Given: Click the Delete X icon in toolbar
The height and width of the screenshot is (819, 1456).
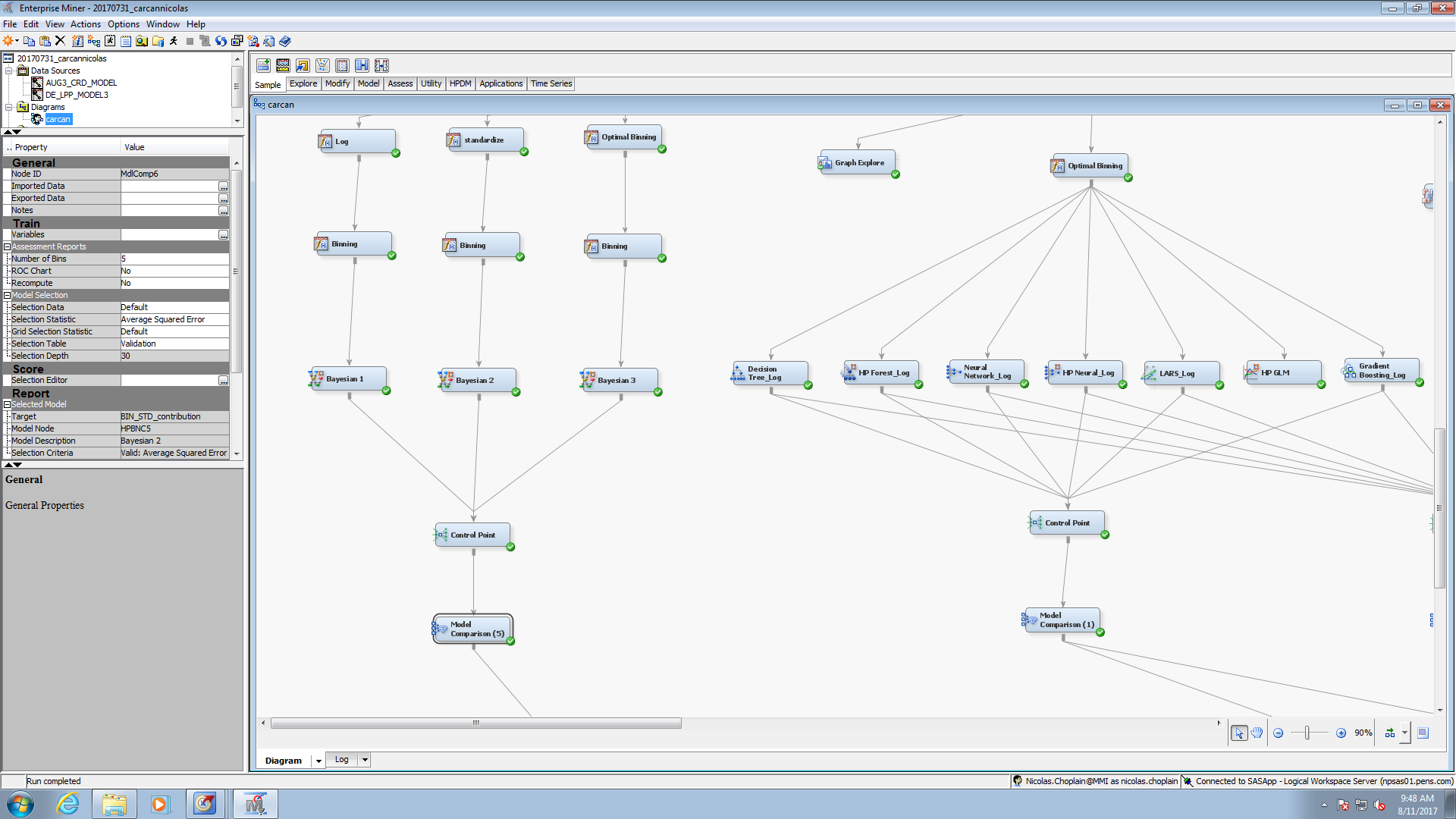Looking at the screenshot, I should 61,41.
